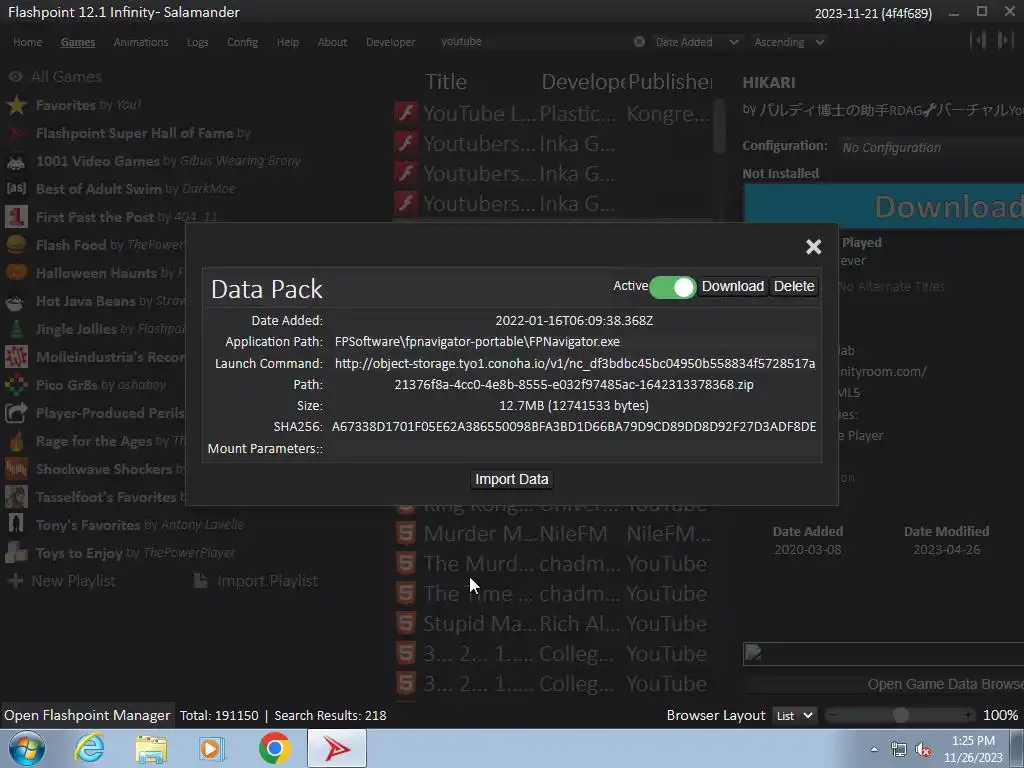The image size is (1024, 768).
Task: Click the game list scrollbar
Action: click(719, 126)
